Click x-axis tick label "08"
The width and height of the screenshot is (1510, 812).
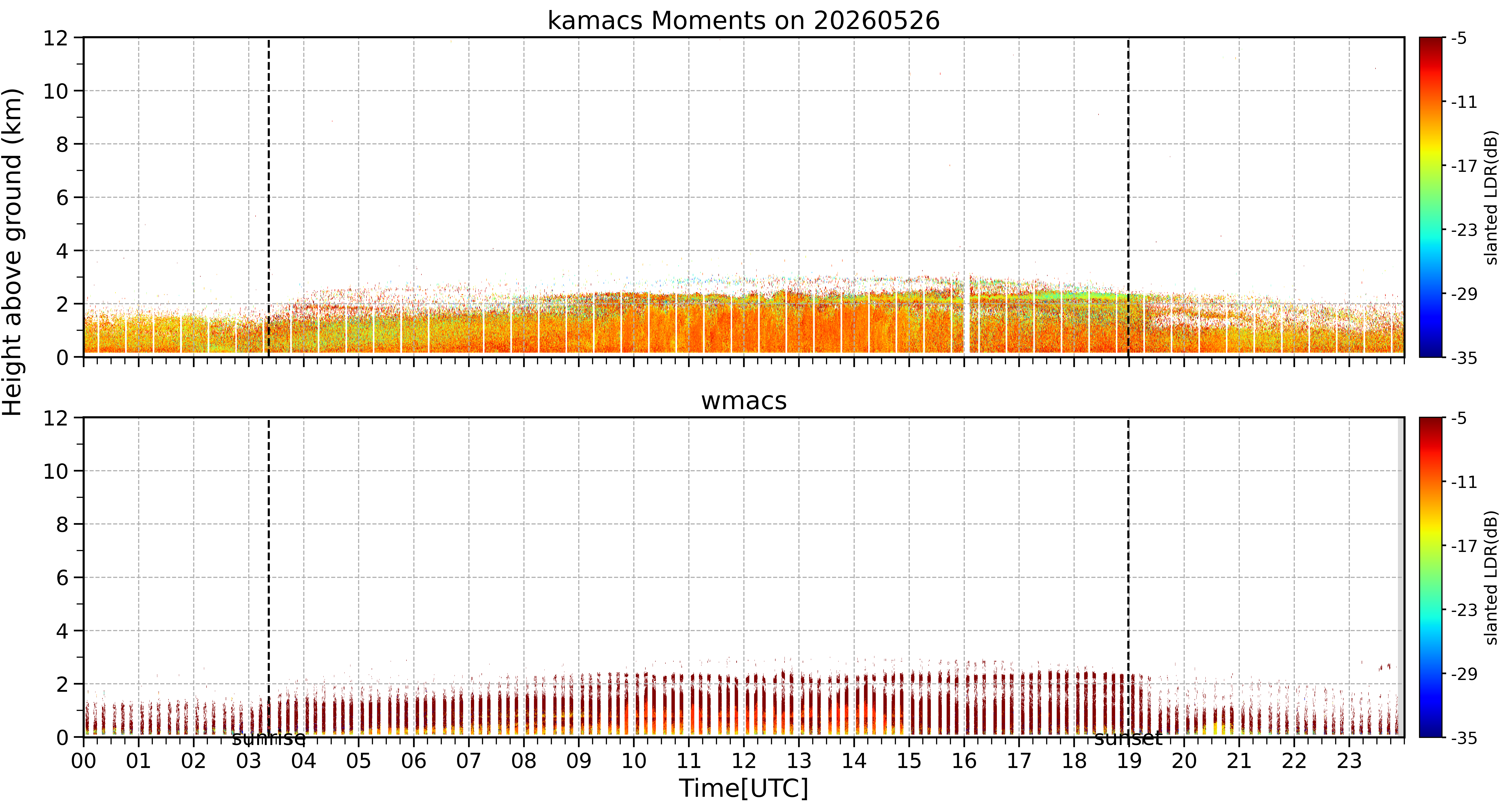(524, 761)
